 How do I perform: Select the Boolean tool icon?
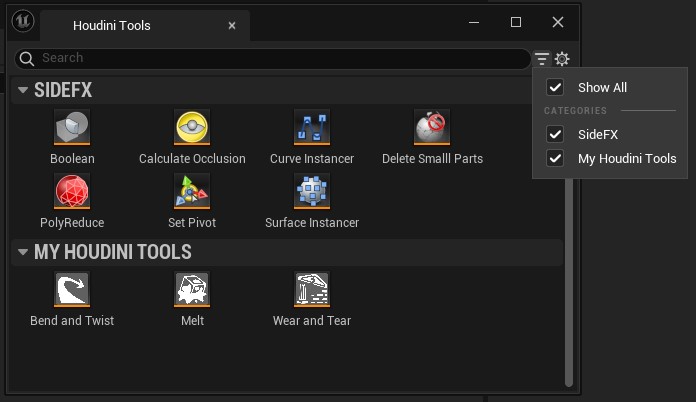72,127
